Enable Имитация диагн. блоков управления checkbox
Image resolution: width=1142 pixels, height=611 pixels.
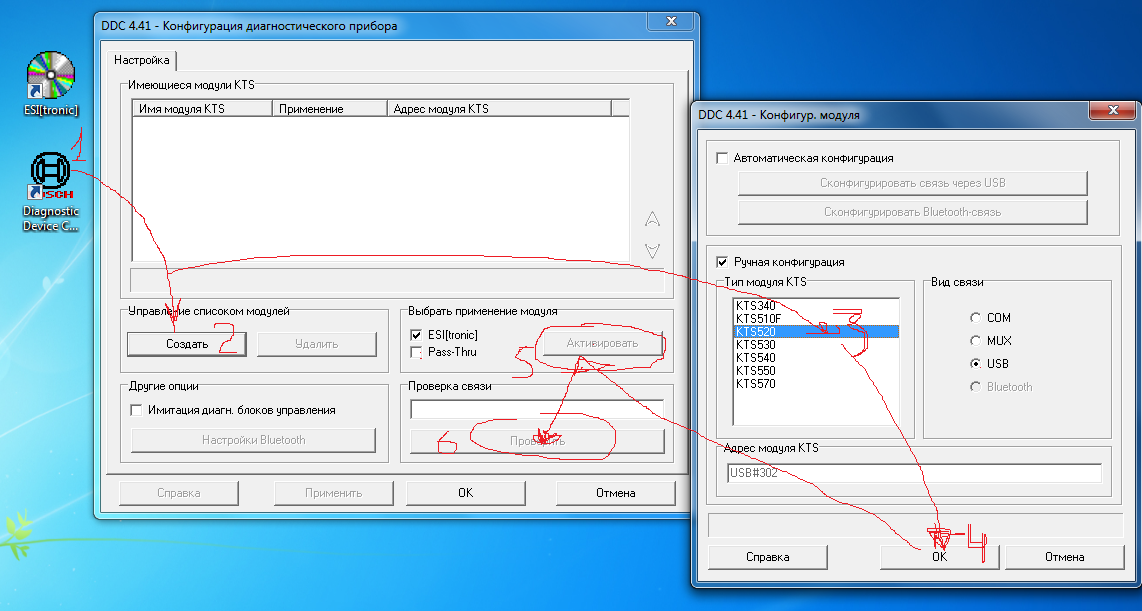pyautogui.click(x=136, y=410)
